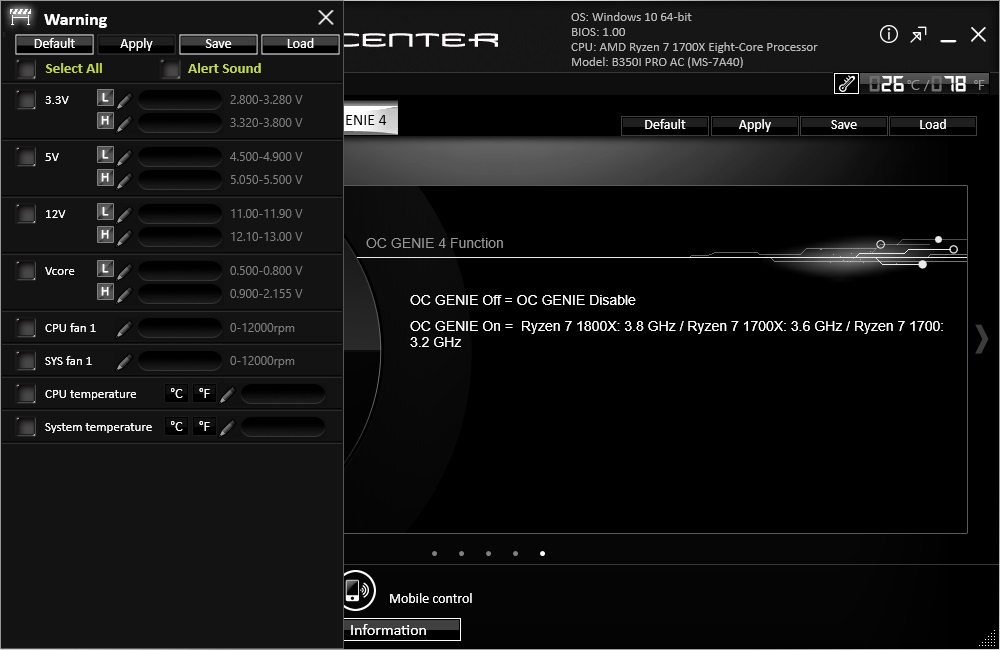Screen dimensions: 1000x650
Task: Open the Command Center information icon
Action: click(x=888, y=34)
